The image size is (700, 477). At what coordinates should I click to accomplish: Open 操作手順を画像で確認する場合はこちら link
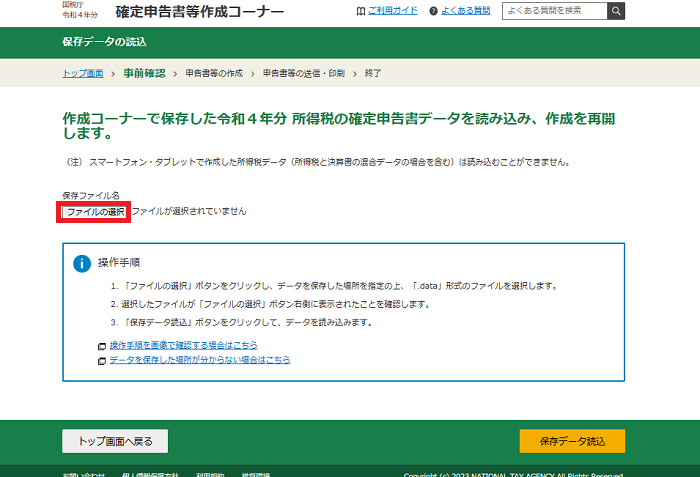pos(189,345)
